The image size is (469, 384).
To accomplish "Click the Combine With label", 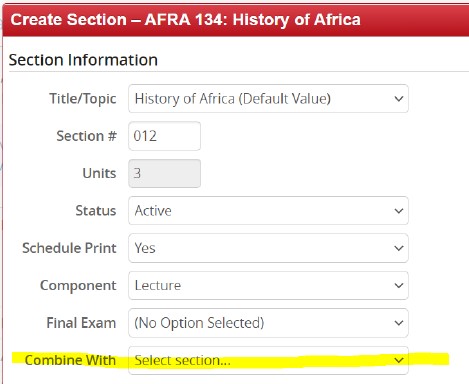I will coord(70,360).
